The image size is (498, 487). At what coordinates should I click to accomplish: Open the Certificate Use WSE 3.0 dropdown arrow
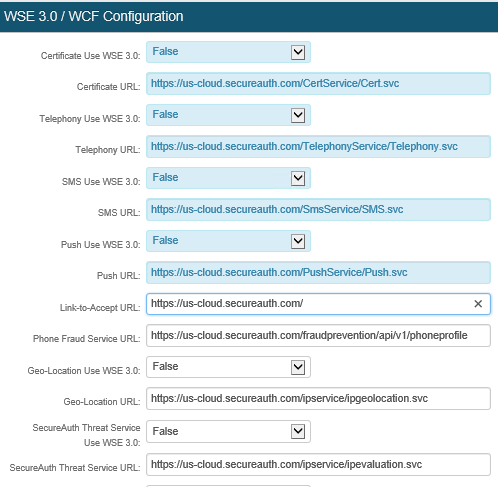(x=298, y=52)
